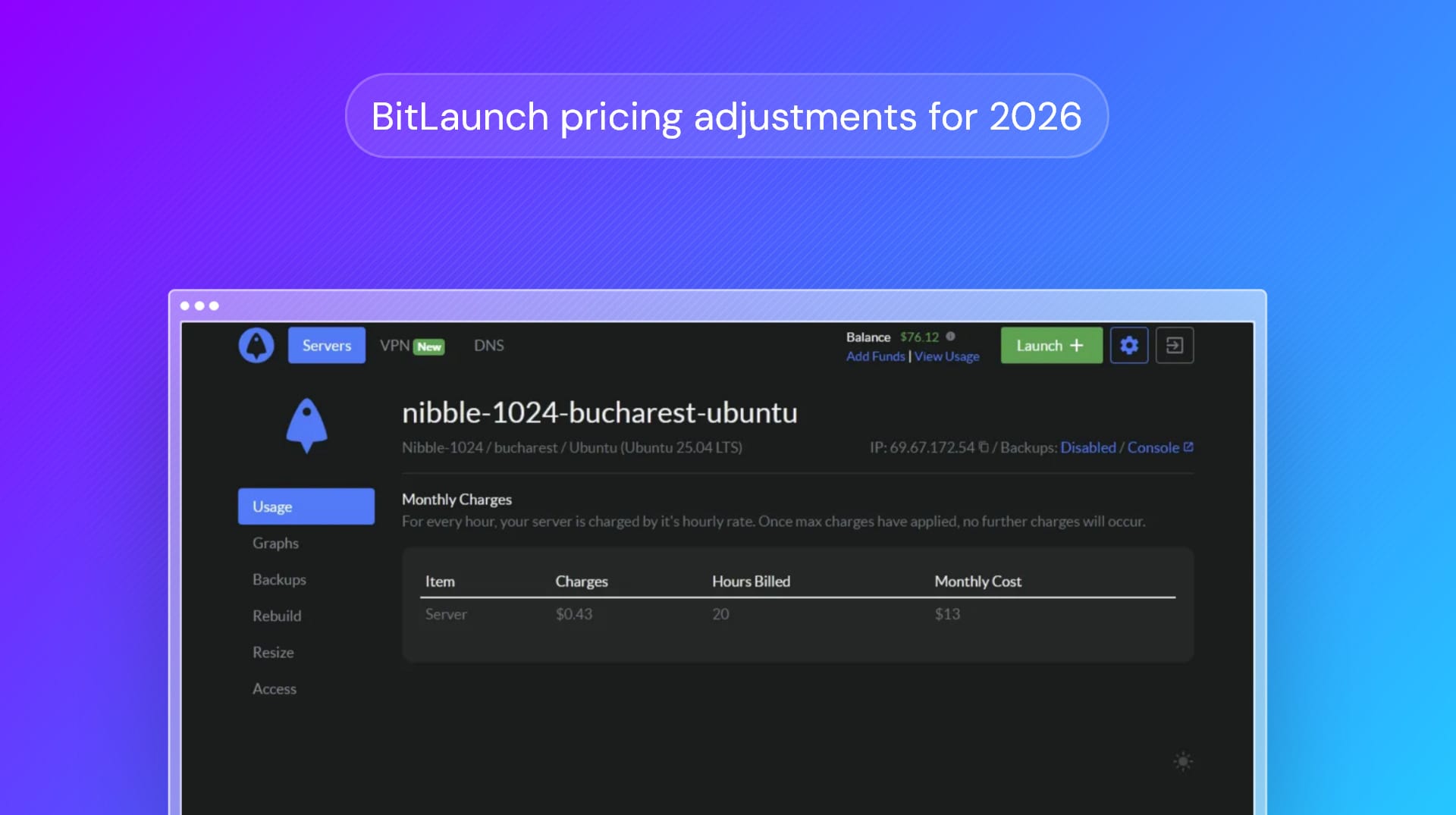The height and width of the screenshot is (815, 1456).
Task: Click the Charges column header
Action: pyautogui.click(x=582, y=581)
